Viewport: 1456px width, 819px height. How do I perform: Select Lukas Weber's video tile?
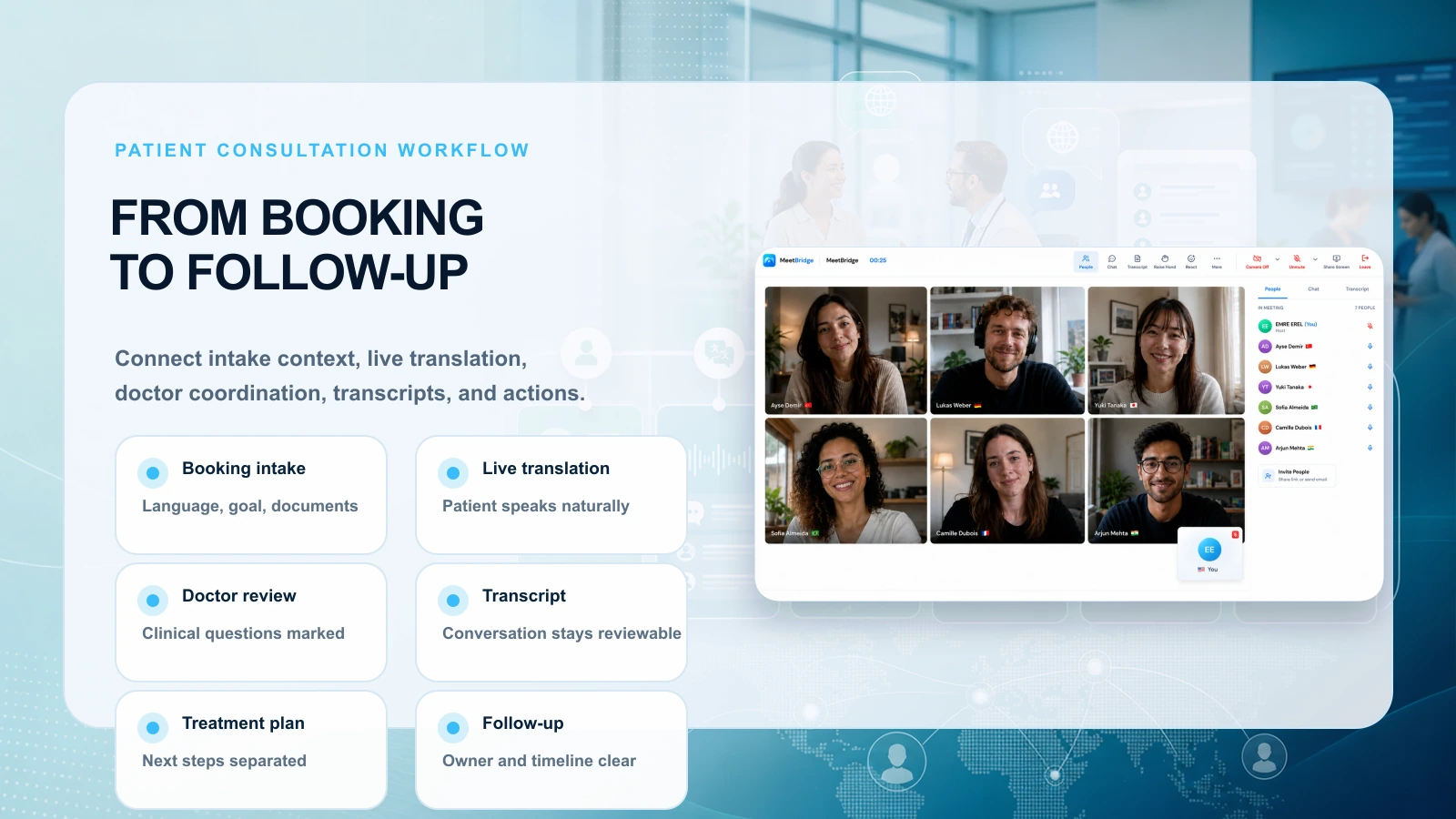(x=1007, y=350)
